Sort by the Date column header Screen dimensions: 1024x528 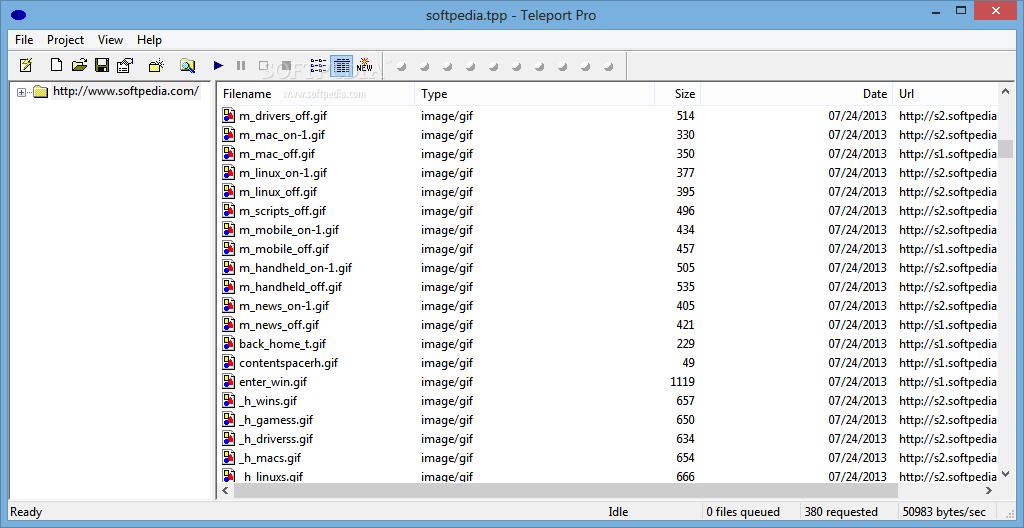pyautogui.click(x=796, y=94)
